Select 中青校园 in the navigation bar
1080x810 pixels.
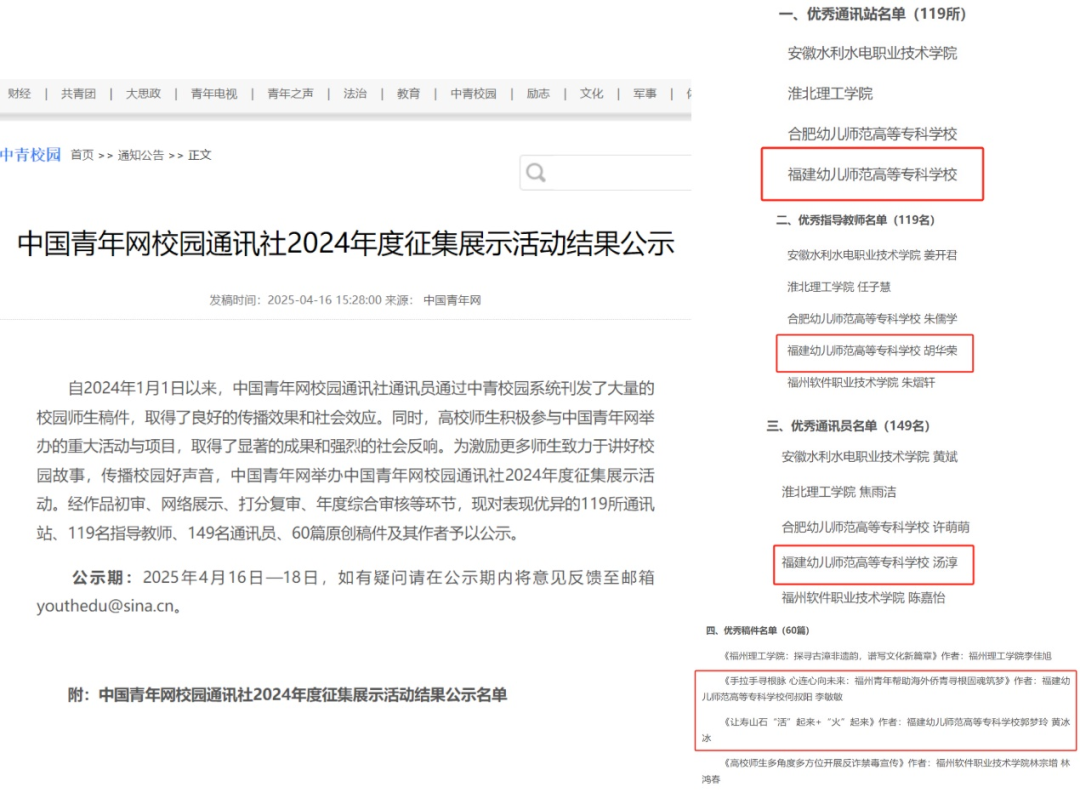[x=473, y=94]
